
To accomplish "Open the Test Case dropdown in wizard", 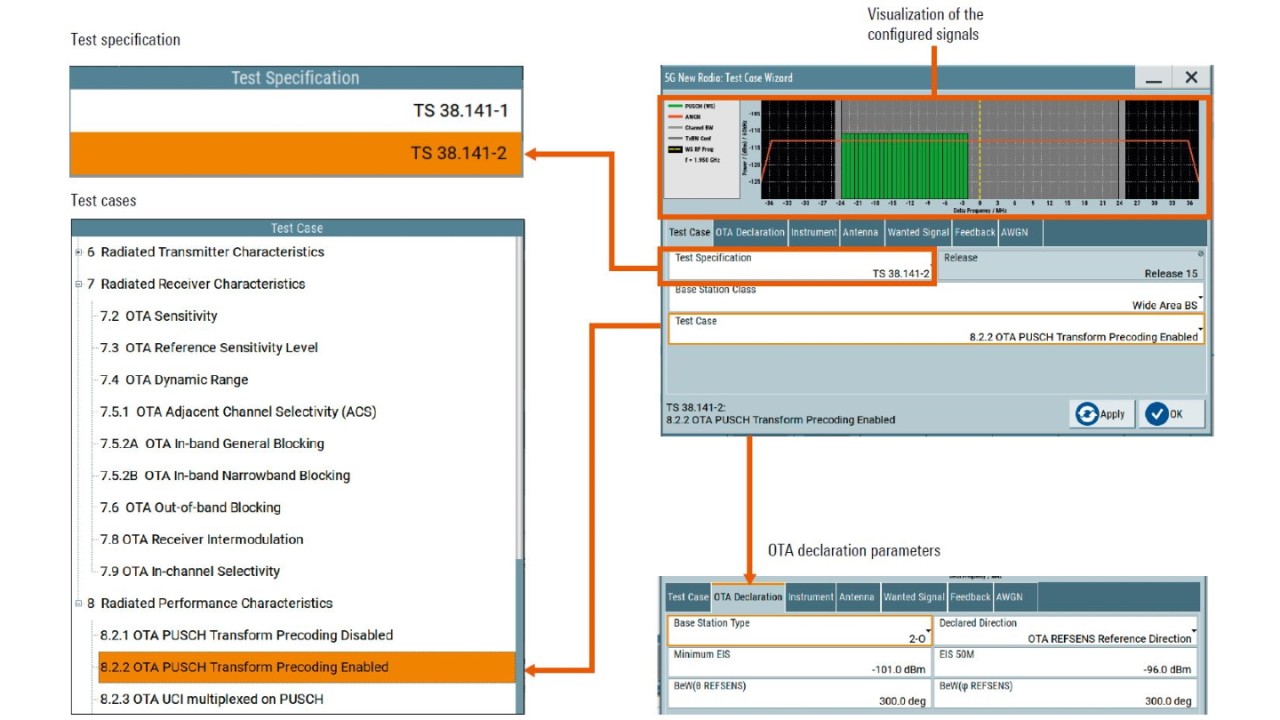I will pos(937,329).
